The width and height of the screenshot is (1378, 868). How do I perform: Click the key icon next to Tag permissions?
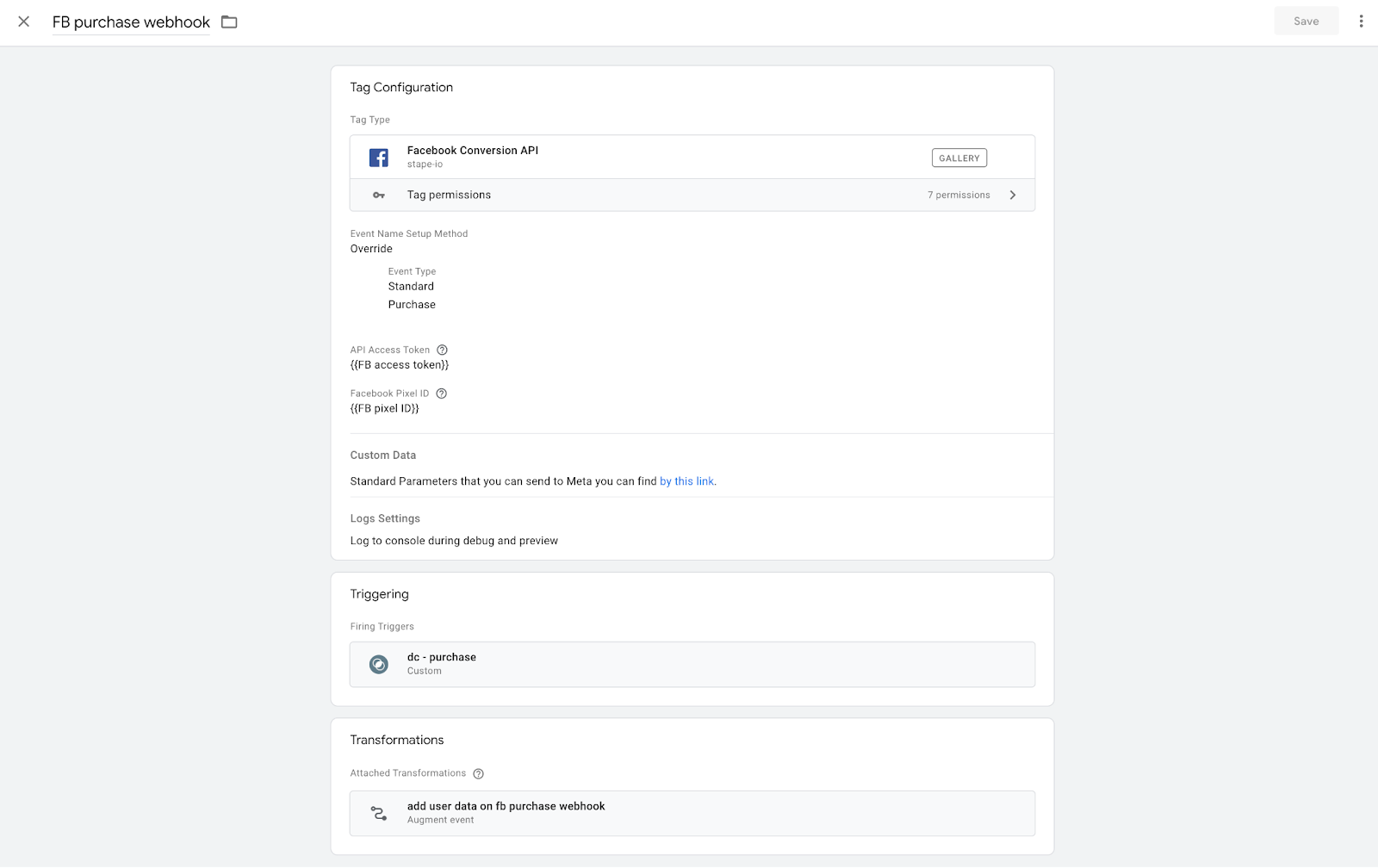coord(378,195)
